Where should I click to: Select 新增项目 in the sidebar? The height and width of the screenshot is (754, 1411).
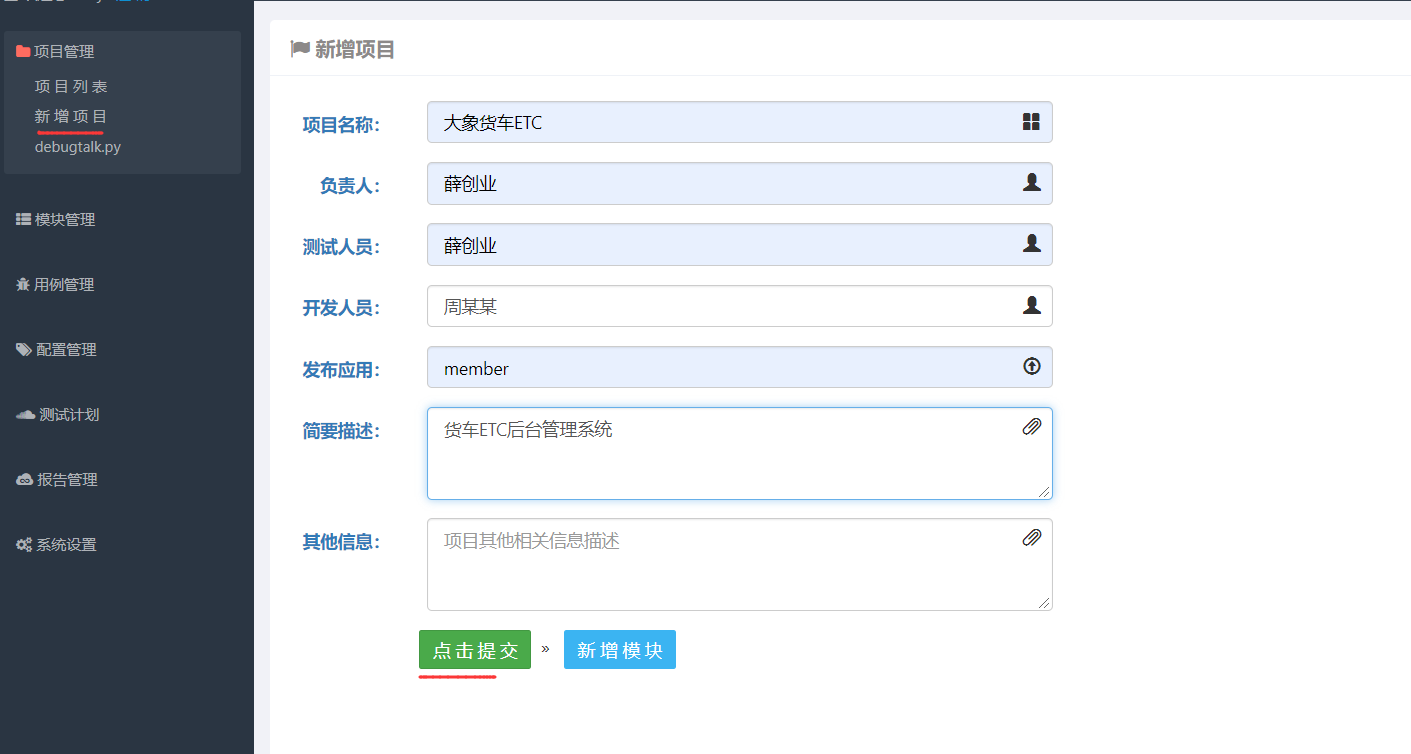click(71, 117)
